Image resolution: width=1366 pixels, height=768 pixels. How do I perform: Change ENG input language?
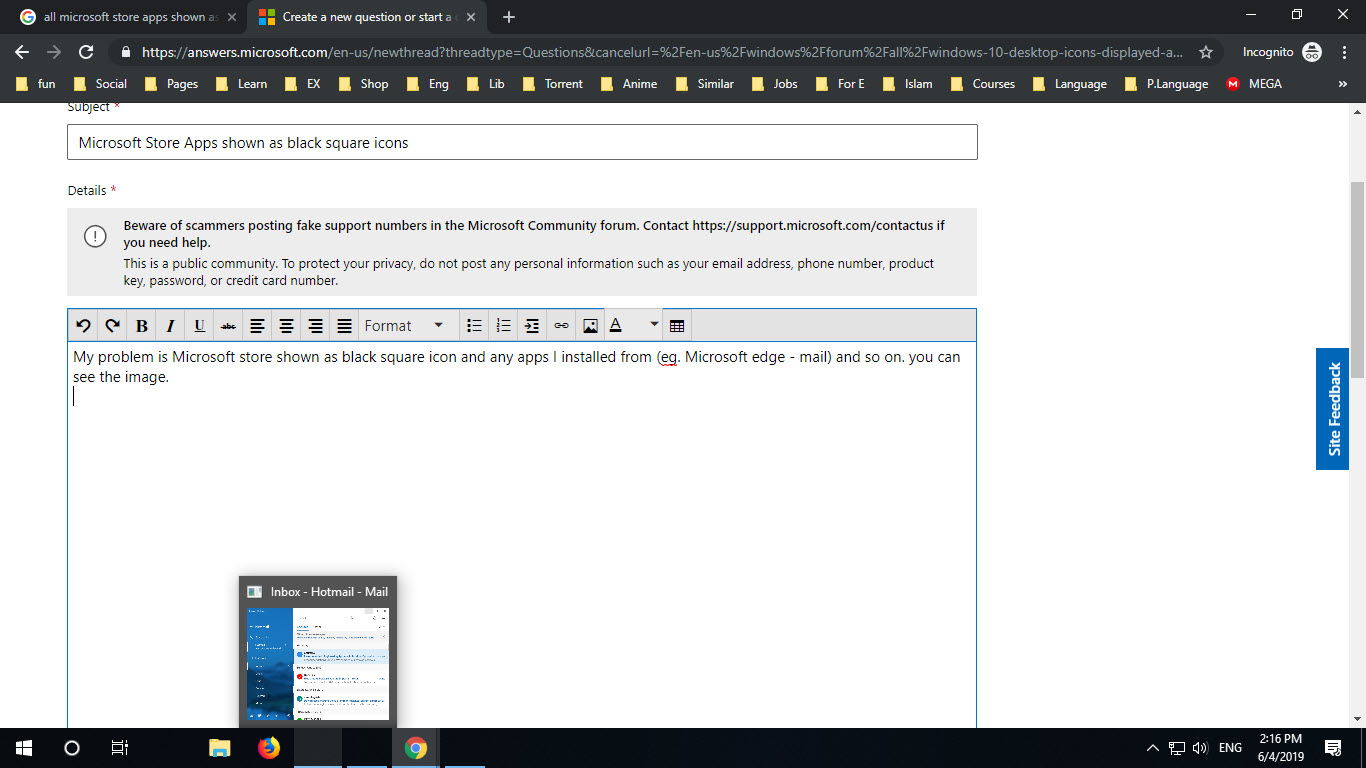[1231, 748]
